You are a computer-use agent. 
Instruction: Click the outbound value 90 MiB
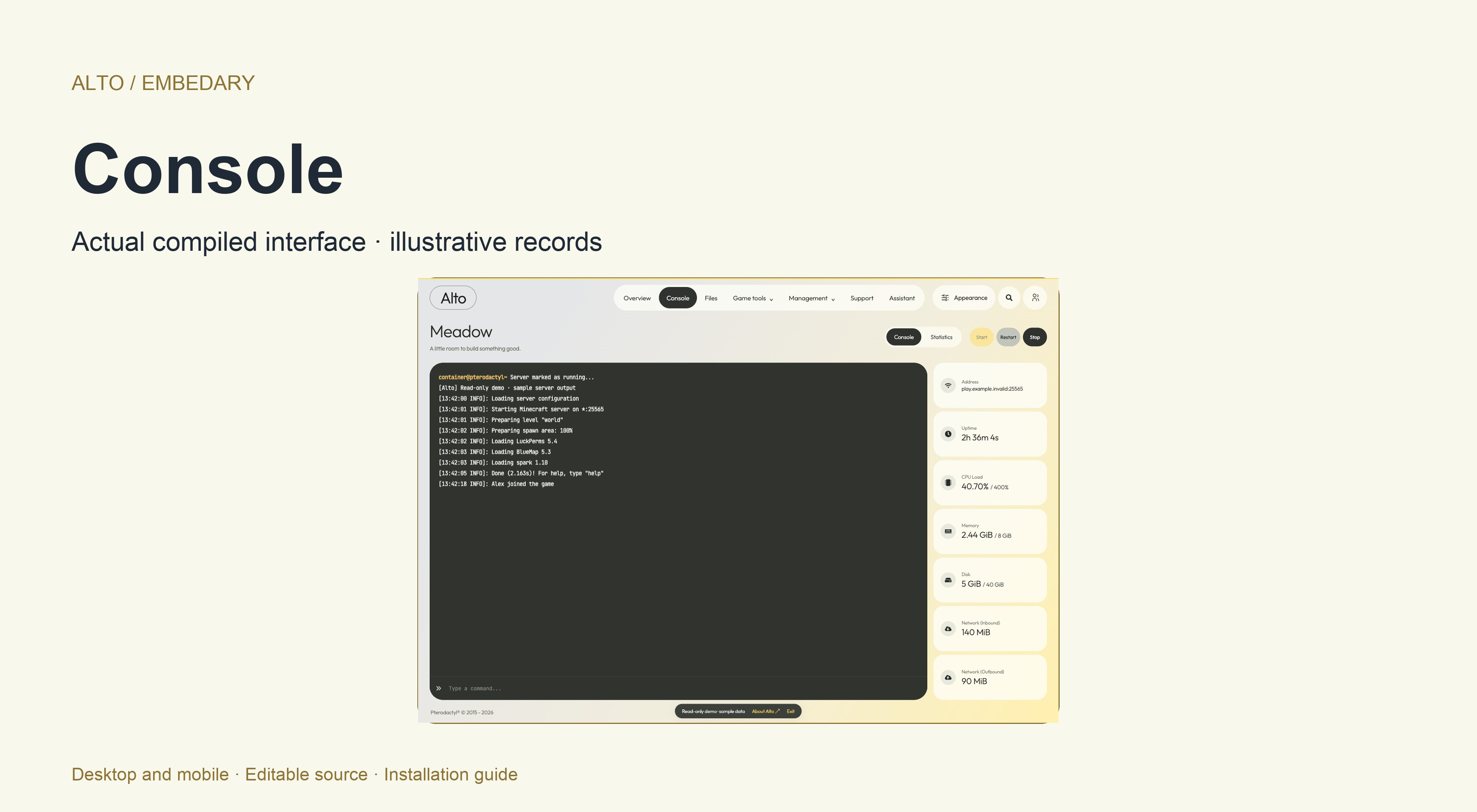point(974,681)
